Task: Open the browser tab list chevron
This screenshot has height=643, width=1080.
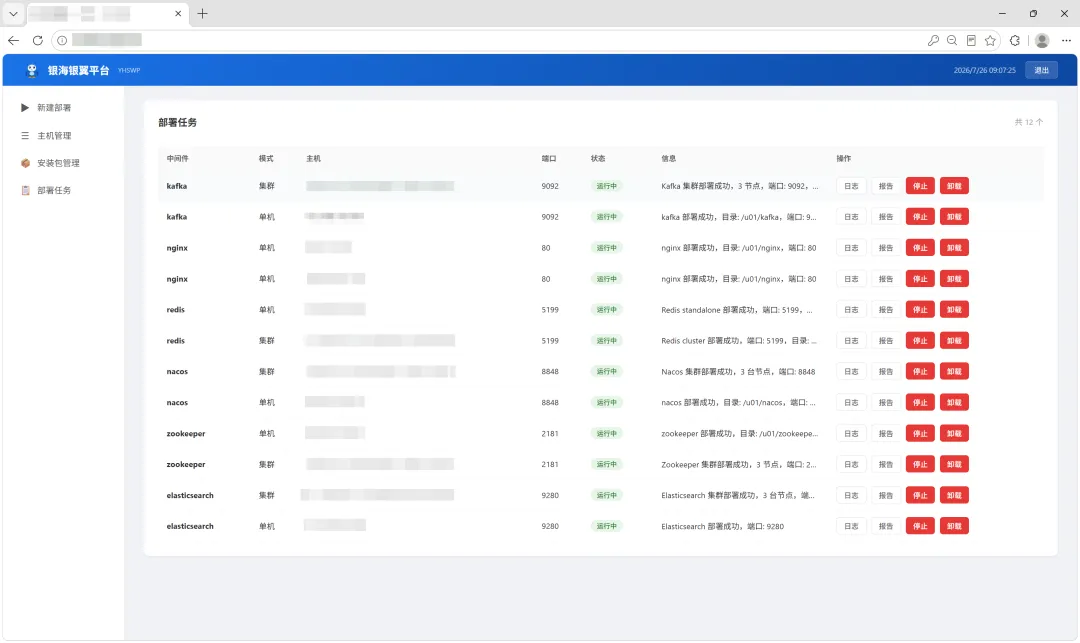Action: (x=13, y=14)
